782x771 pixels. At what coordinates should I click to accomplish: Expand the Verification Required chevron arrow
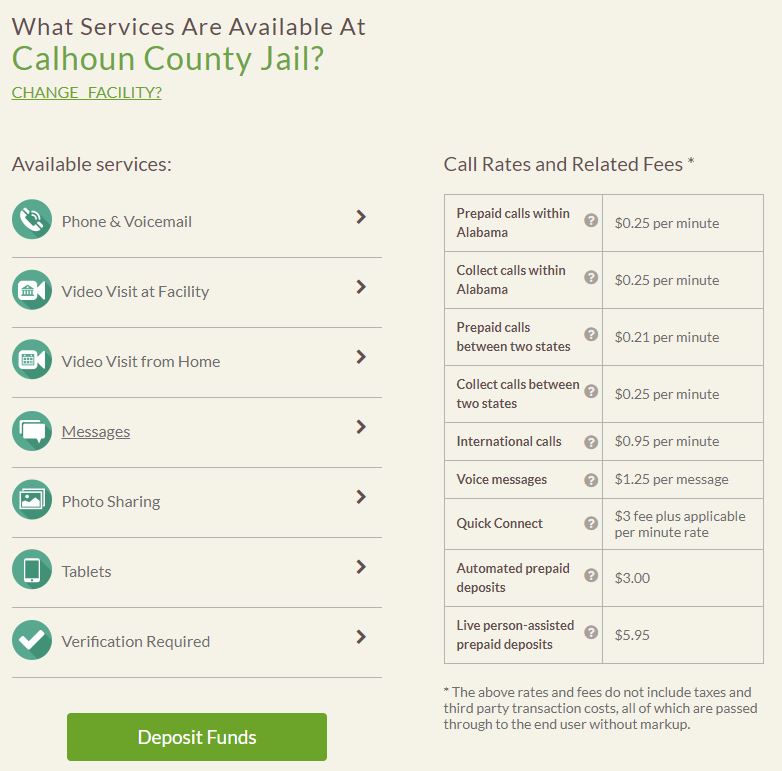(x=362, y=637)
